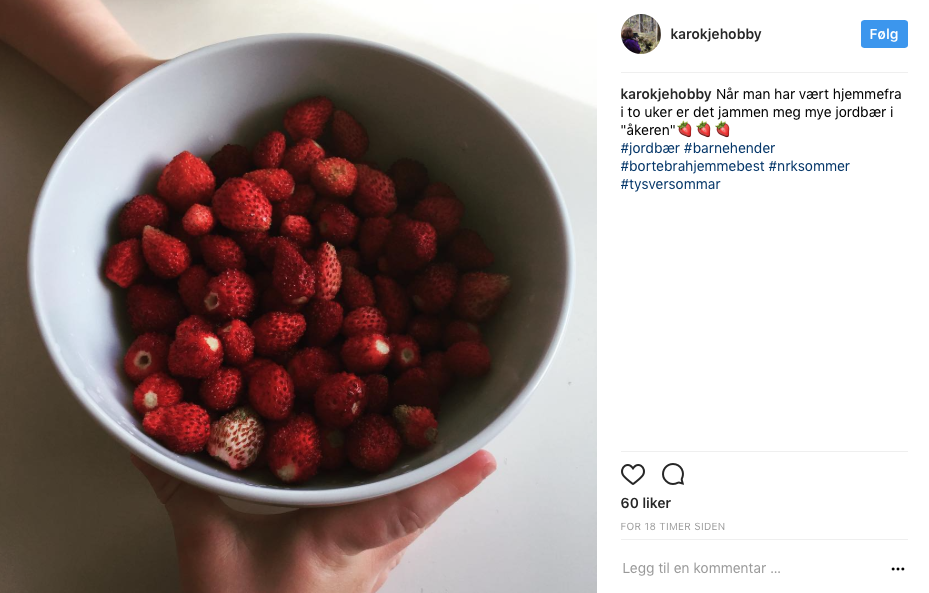Viewport: 929px width, 593px height.
Task: Open the #nrksommer hashtag
Action: click(x=809, y=166)
